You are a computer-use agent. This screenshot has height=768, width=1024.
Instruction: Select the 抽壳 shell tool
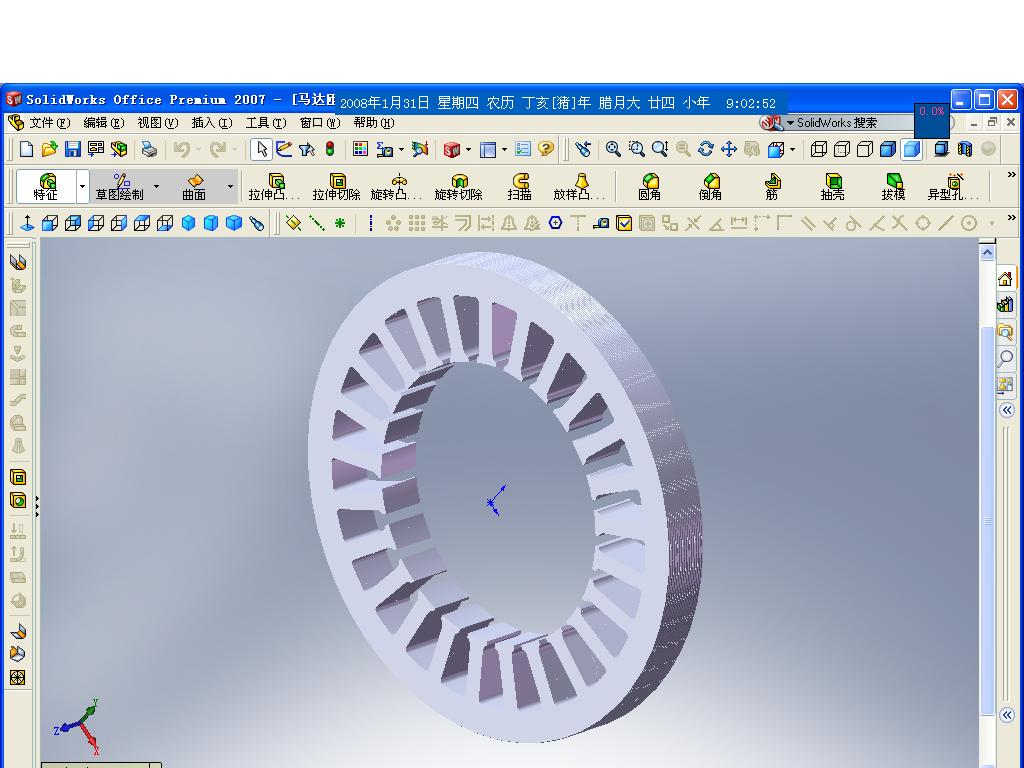[x=832, y=186]
